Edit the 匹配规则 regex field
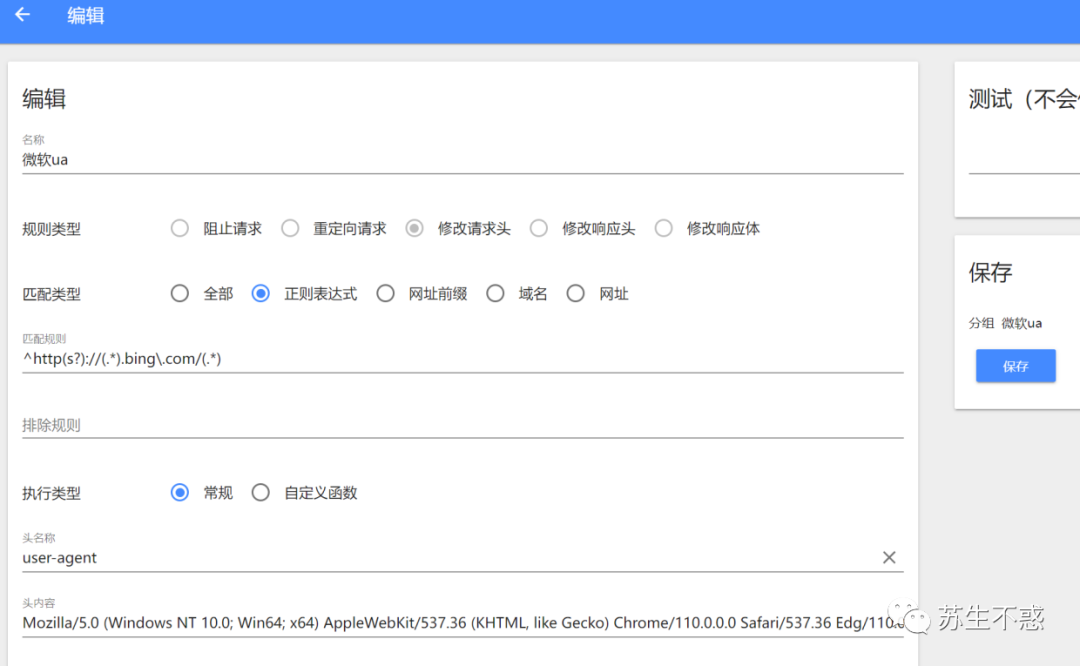 (462, 359)
